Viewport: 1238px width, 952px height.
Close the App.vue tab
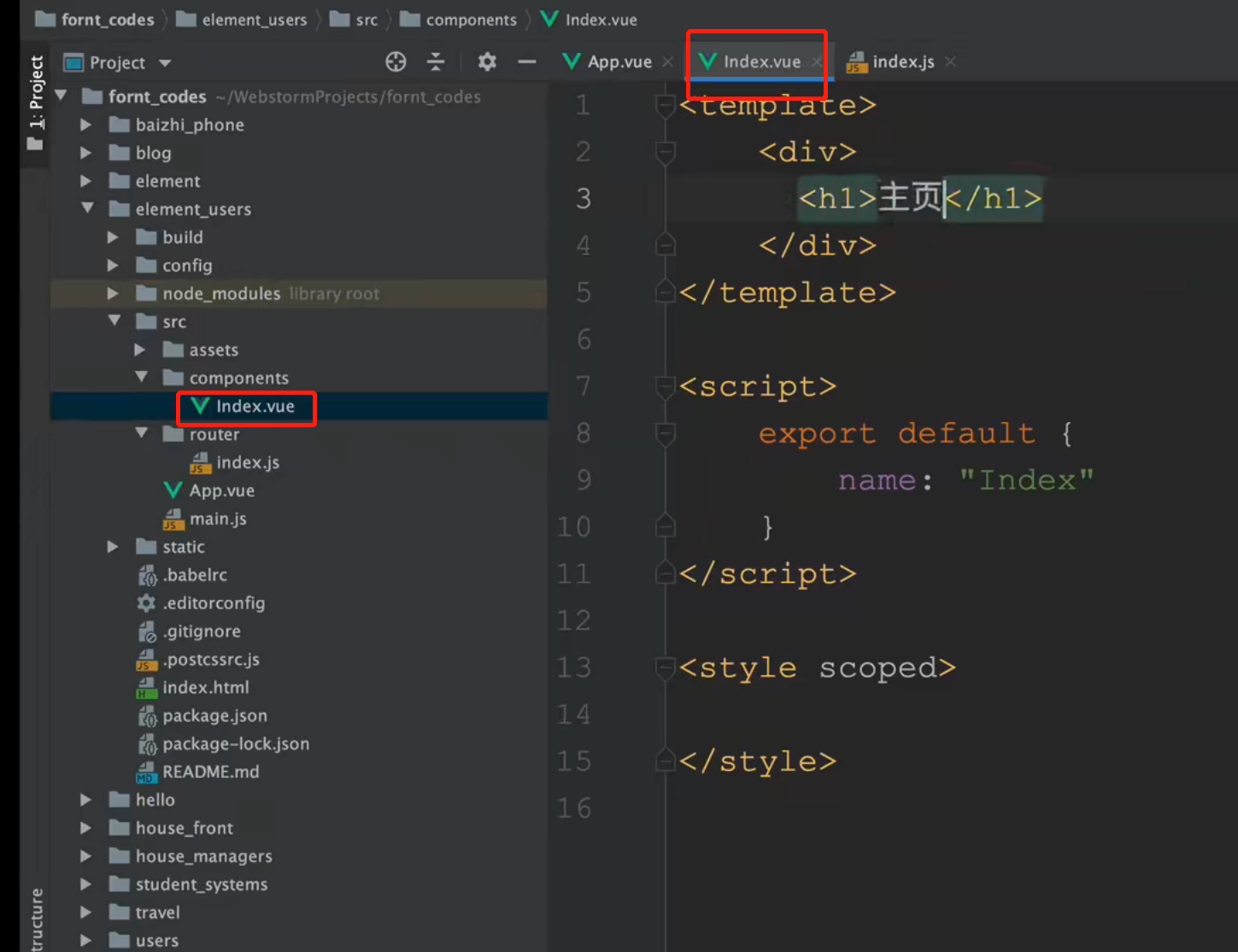pyautogui.click(x=667, y=62)
